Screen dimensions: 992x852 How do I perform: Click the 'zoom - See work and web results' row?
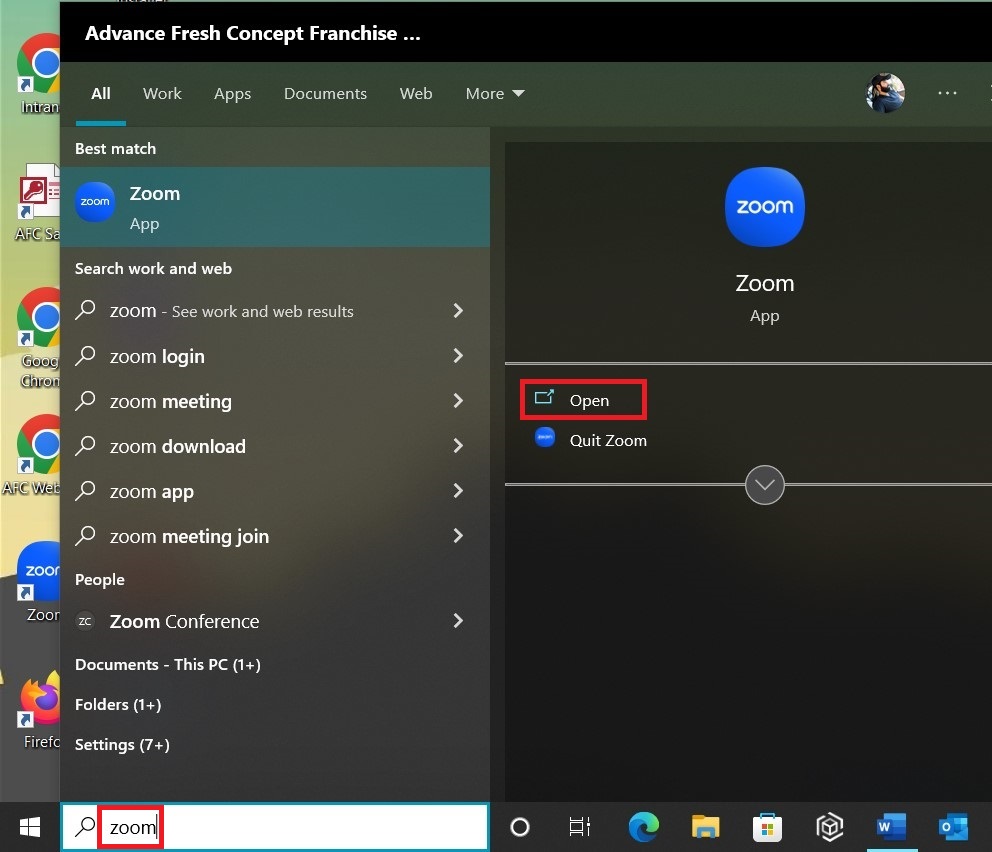[275, 311]
